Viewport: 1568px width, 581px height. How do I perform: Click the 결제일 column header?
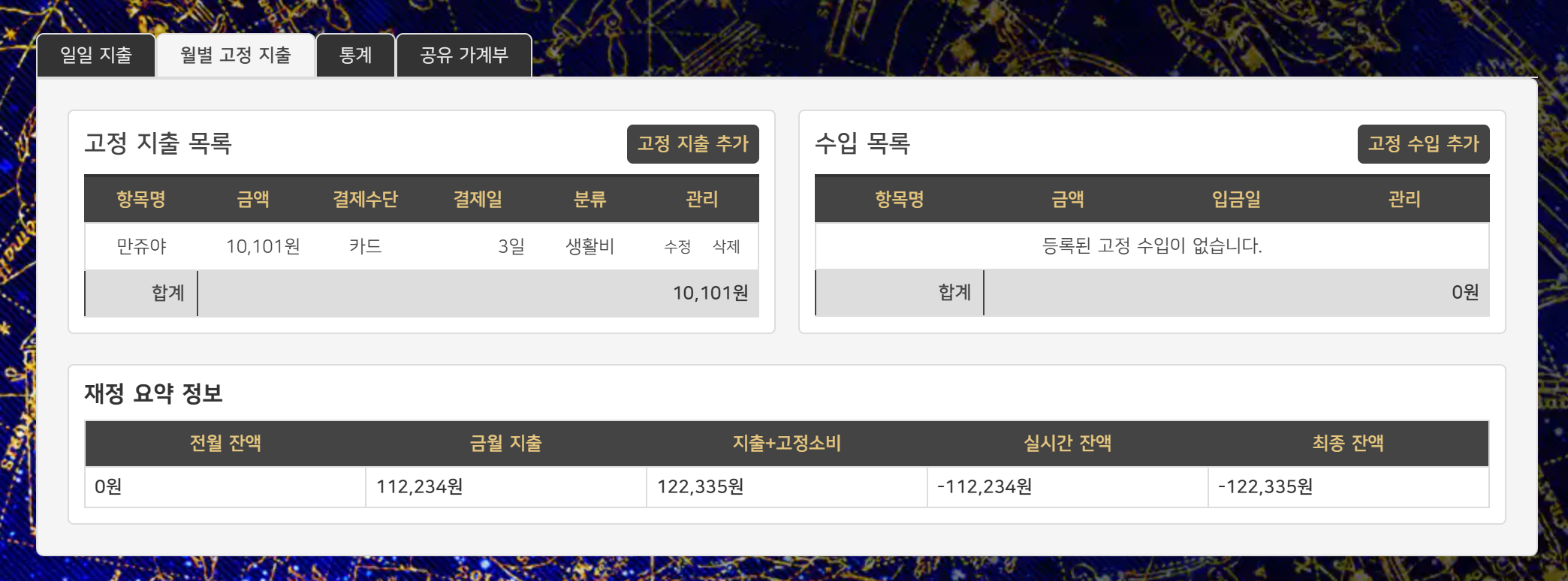coord(478,200)
